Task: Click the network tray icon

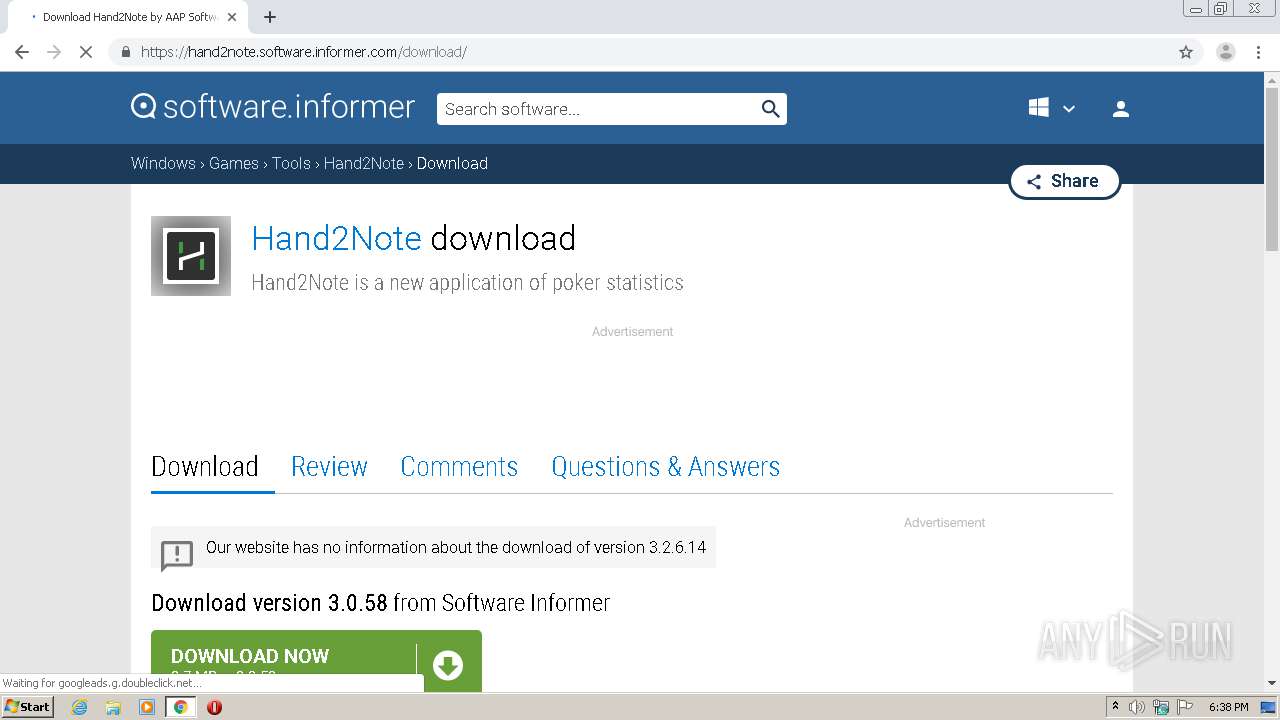Action: pyautogui.click(x=1161, y=707)
